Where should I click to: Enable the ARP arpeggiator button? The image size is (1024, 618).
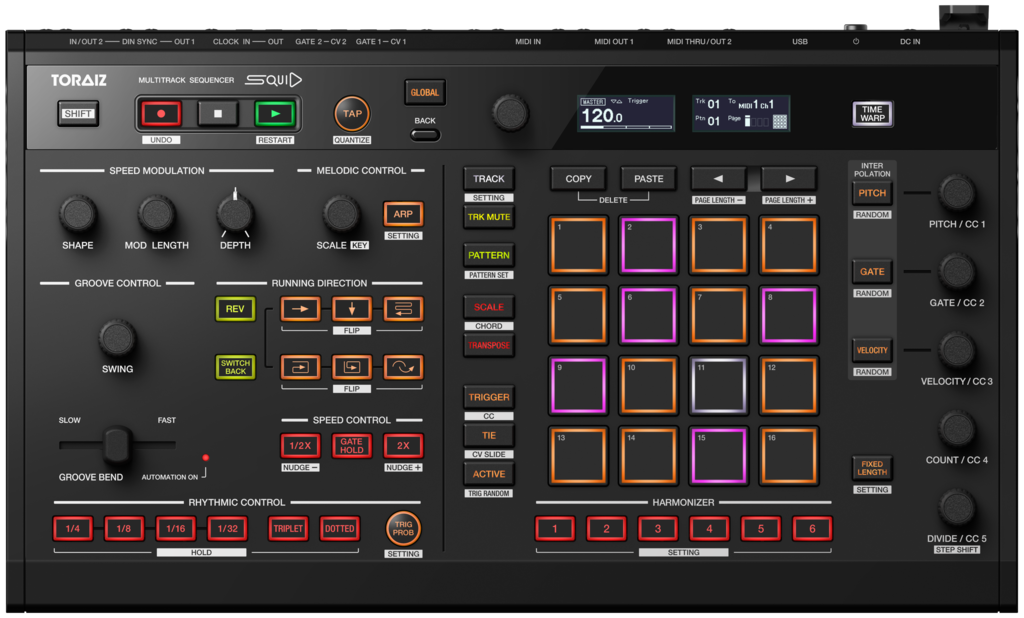click(x=403, y=214)
